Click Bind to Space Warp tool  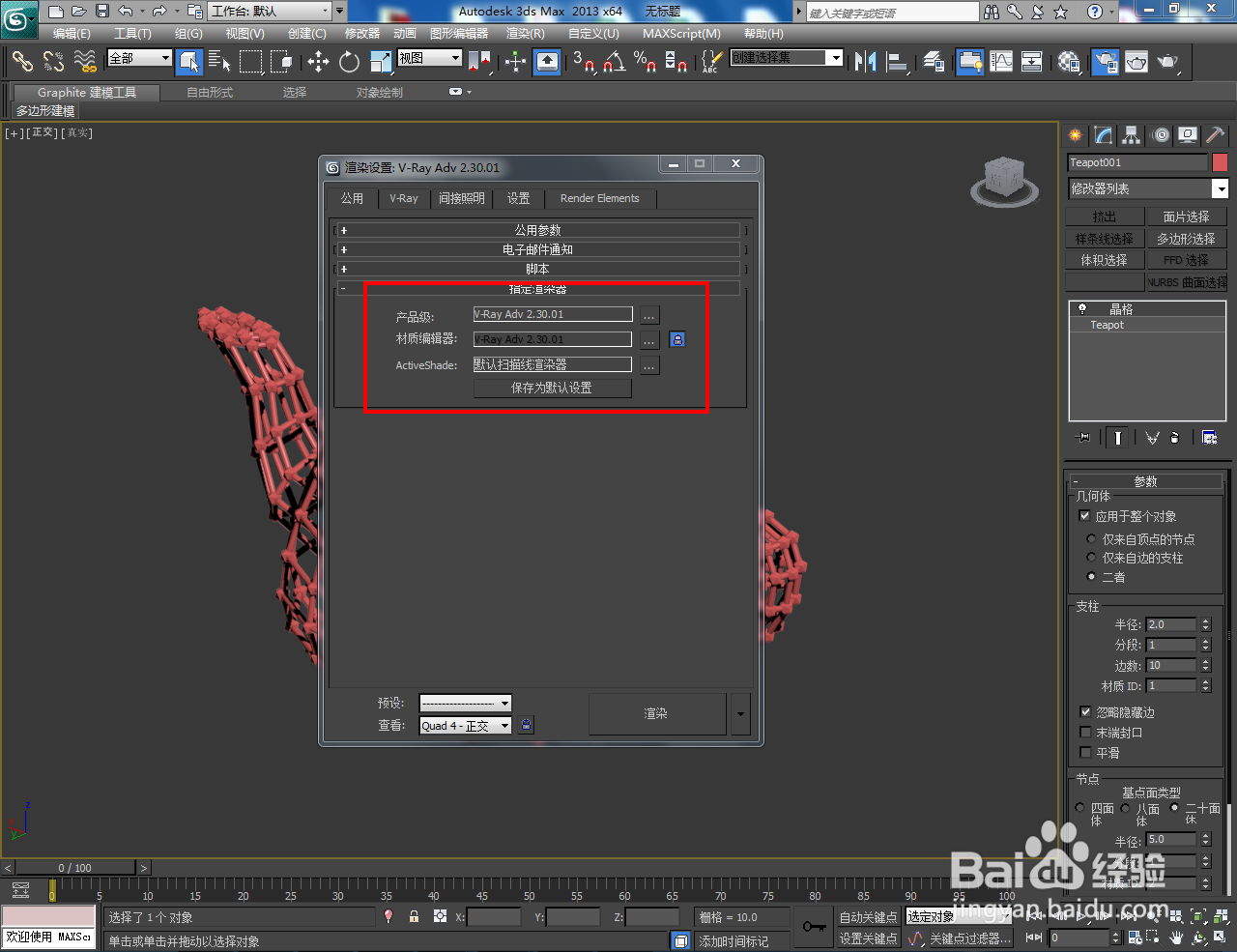click(86, 62)
